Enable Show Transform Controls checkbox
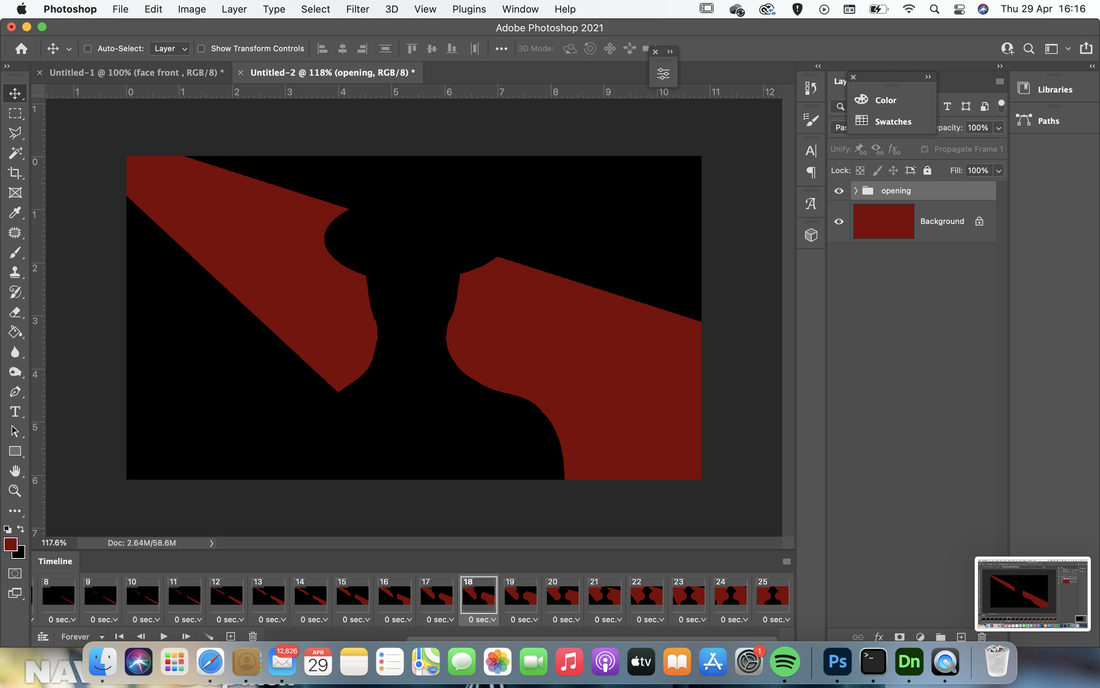Viewport: 1100px width, 688px height. click(x=201, y=48)
